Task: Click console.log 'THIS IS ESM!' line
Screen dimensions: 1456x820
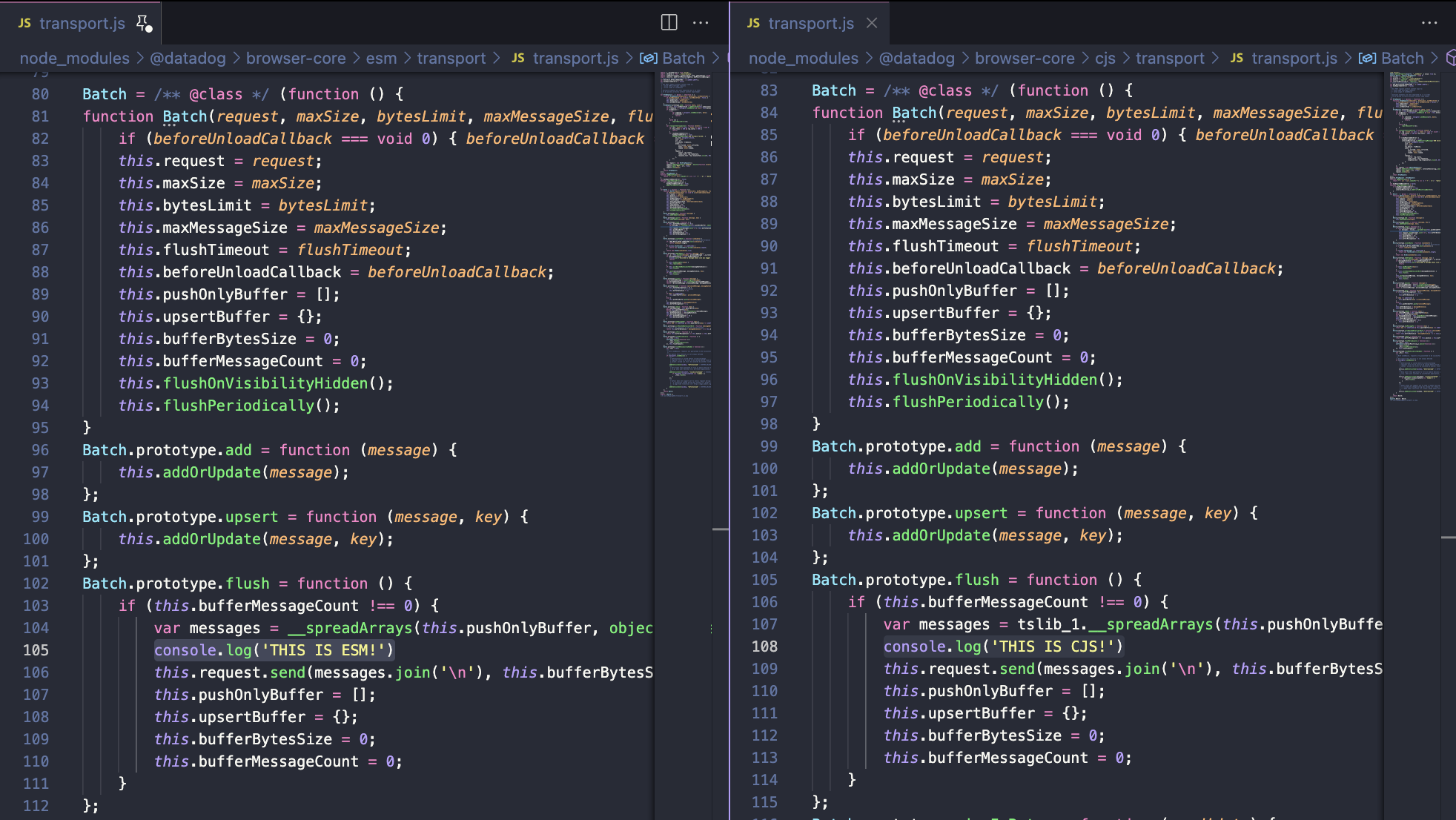Action: [x=274, y=650]
